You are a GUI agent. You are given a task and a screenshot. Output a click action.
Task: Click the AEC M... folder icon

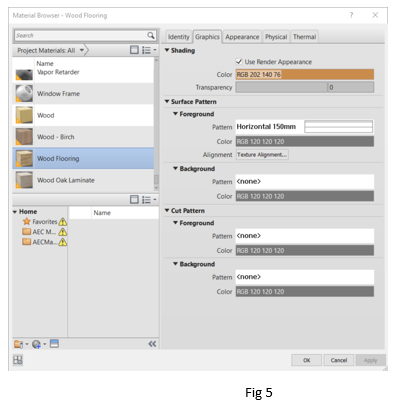tap(27, 231)
